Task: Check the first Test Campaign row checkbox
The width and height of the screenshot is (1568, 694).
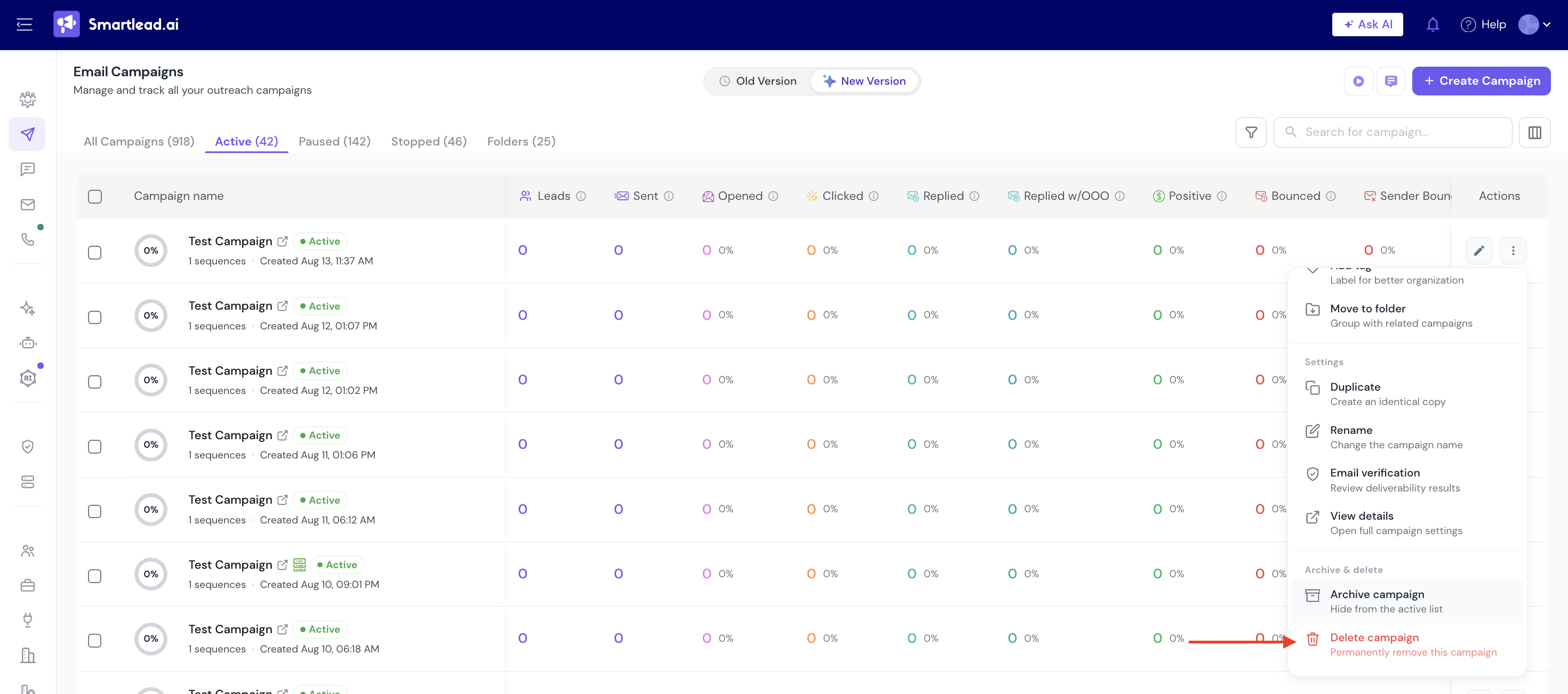Action: pyautogui.click(x=95, y=253)
